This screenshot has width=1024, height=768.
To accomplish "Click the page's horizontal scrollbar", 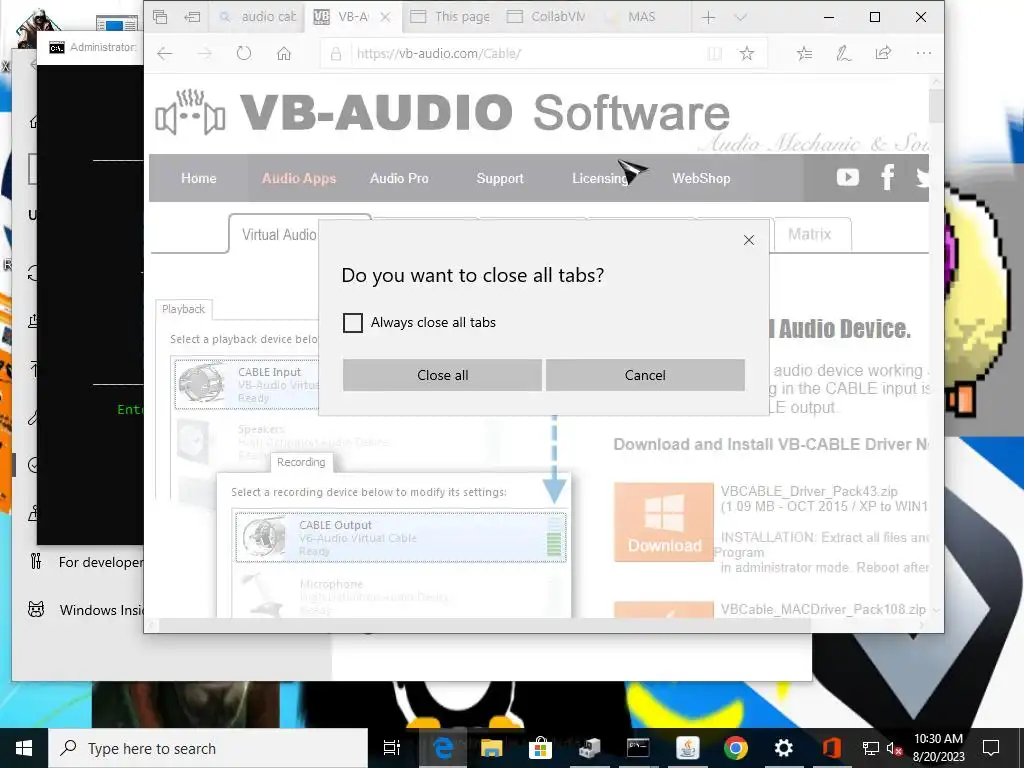I will [x=483, y=625].
